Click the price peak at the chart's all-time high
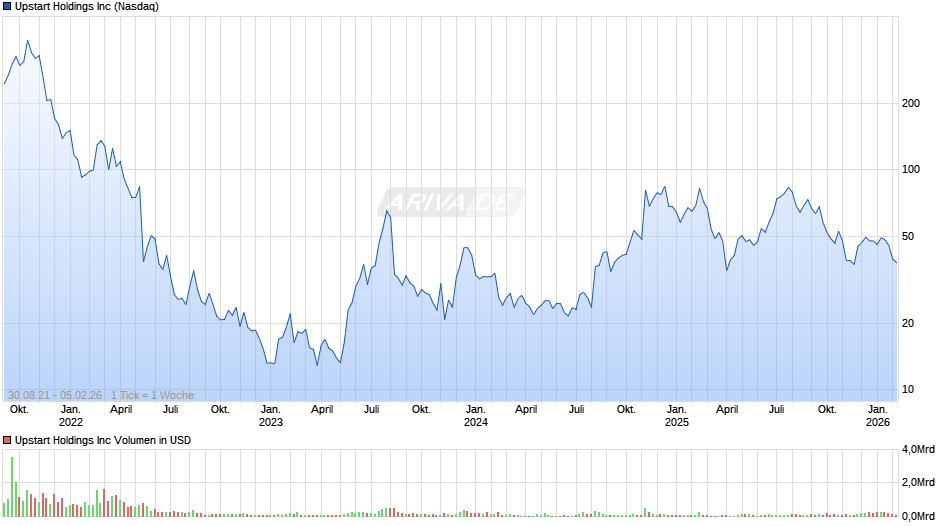Screen dimensions: 940x526 point(28,41)
